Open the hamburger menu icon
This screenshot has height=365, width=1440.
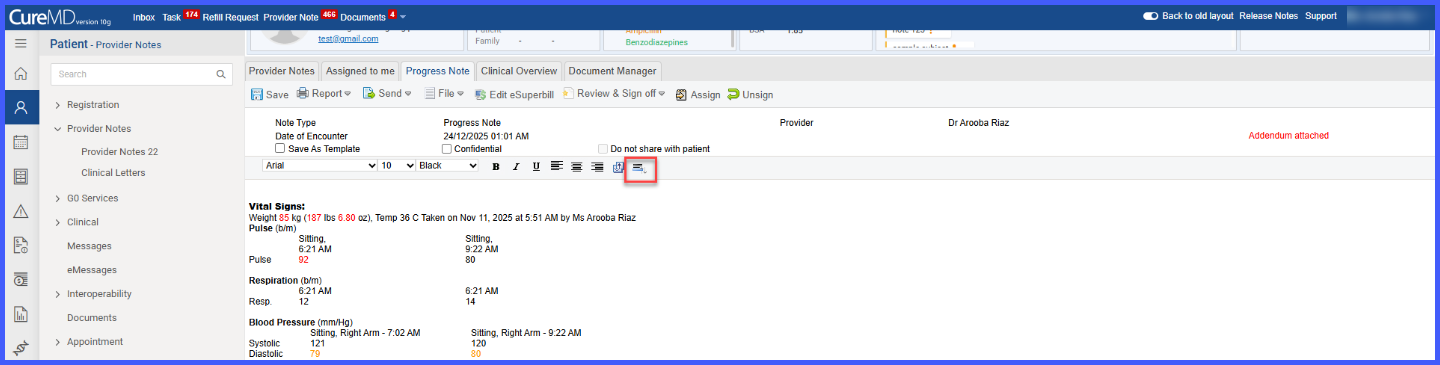[x=20, y=44]
